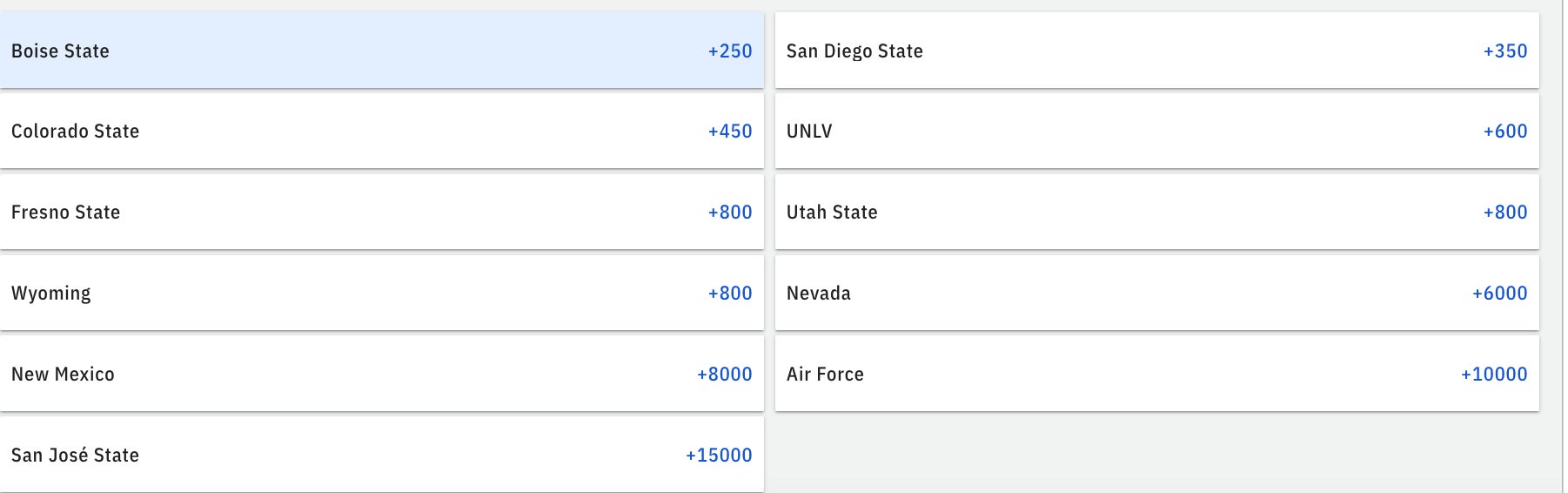The height and width of the screenshot is (493, 1568).
Task: Click the +350 odds for San Diego State
Action: click(x=1505, y=51)
